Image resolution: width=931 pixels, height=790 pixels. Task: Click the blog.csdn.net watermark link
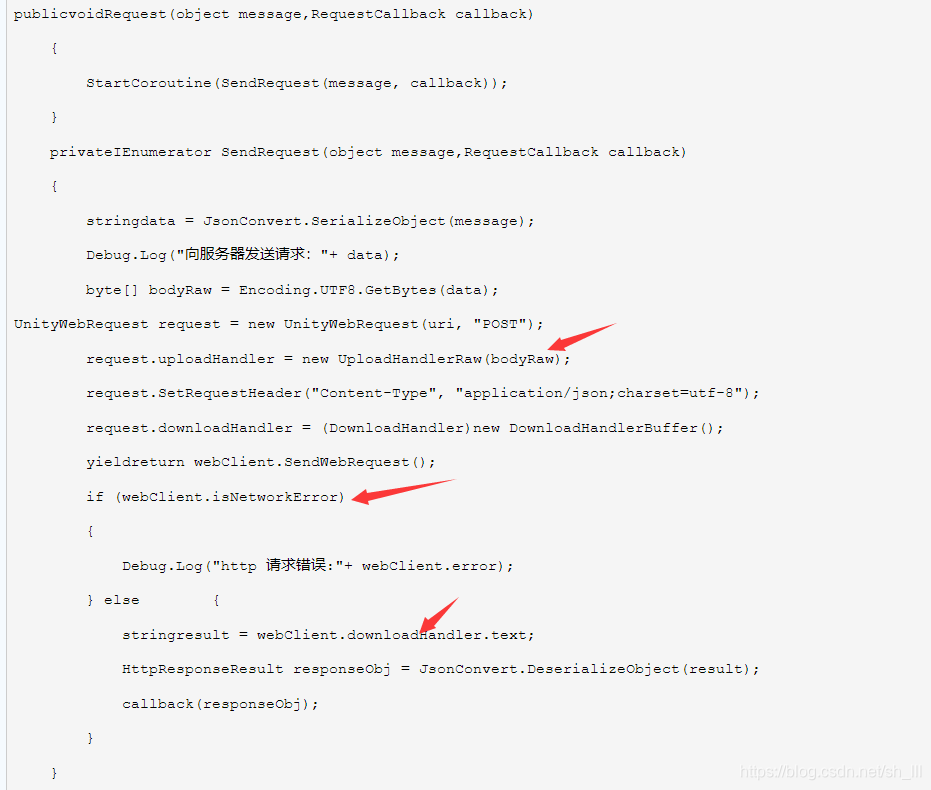click(x=831, y=772)
